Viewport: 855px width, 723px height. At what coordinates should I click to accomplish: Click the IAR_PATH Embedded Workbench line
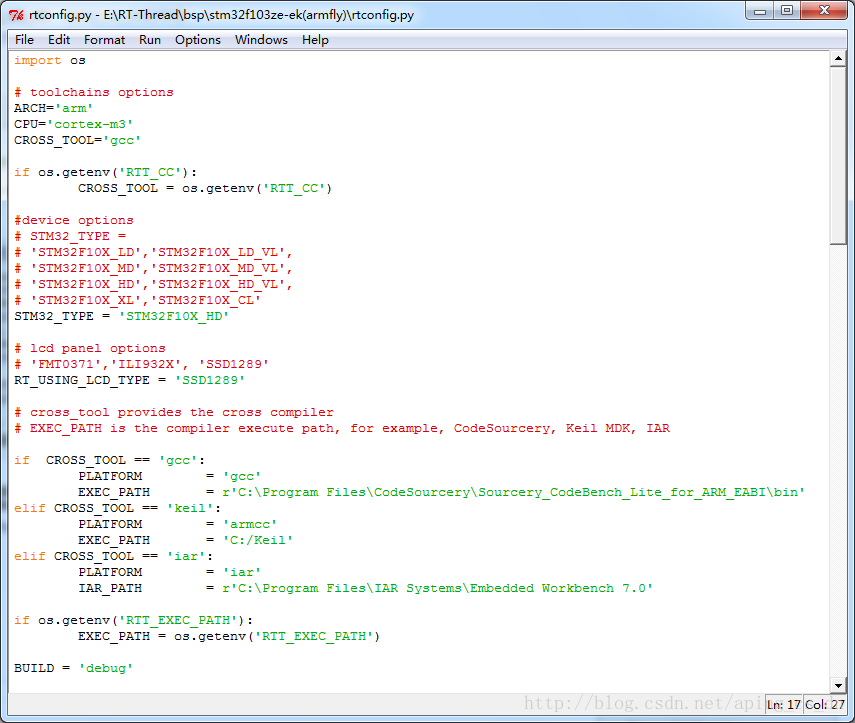coord(365,588)
